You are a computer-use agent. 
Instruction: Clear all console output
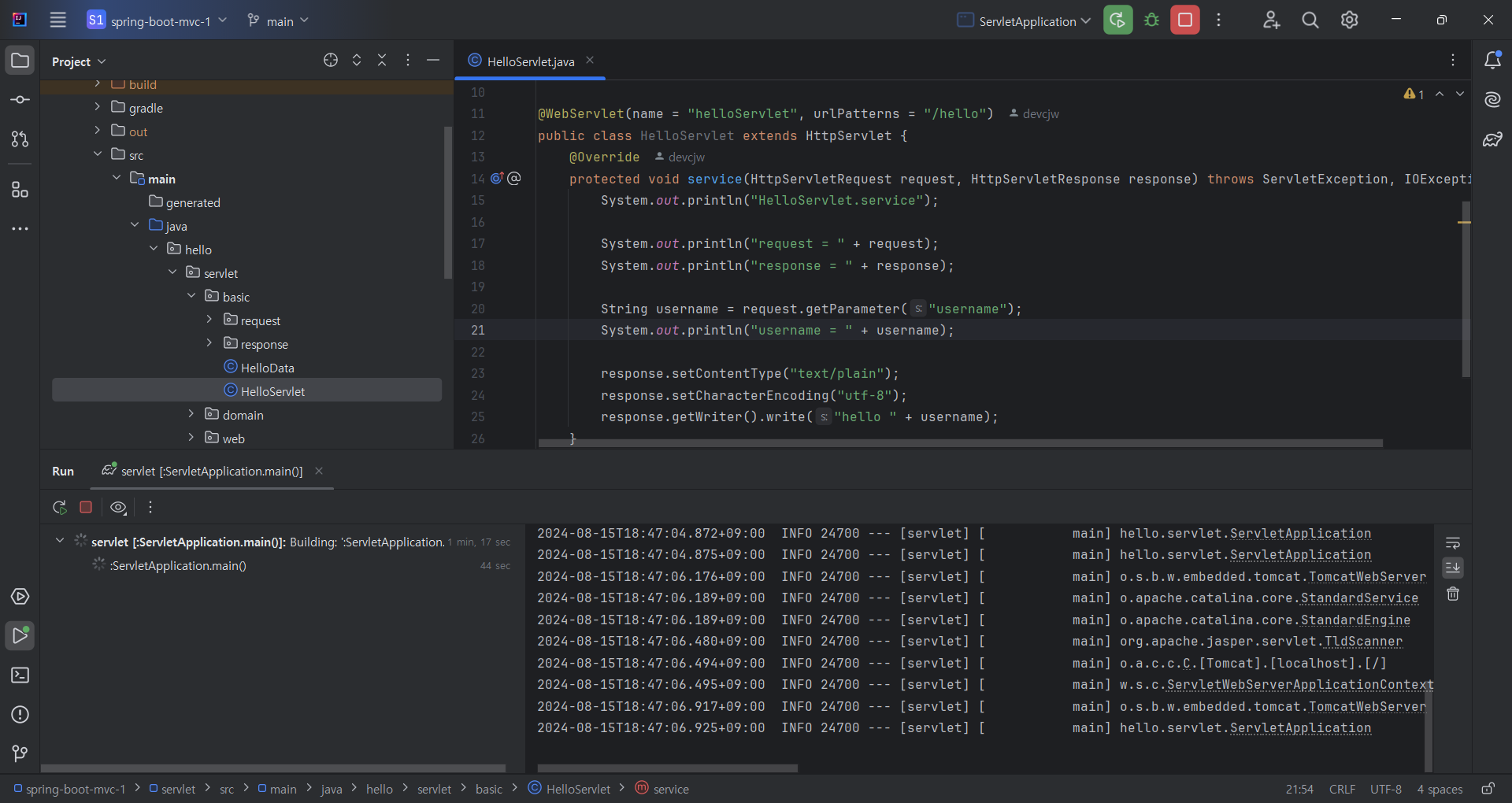[x=1453, y=594]
